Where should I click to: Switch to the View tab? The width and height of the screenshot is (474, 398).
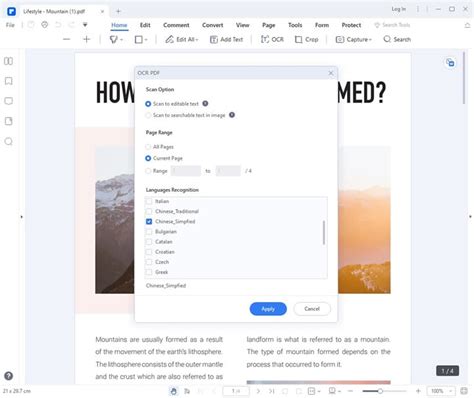coord(242,25)
